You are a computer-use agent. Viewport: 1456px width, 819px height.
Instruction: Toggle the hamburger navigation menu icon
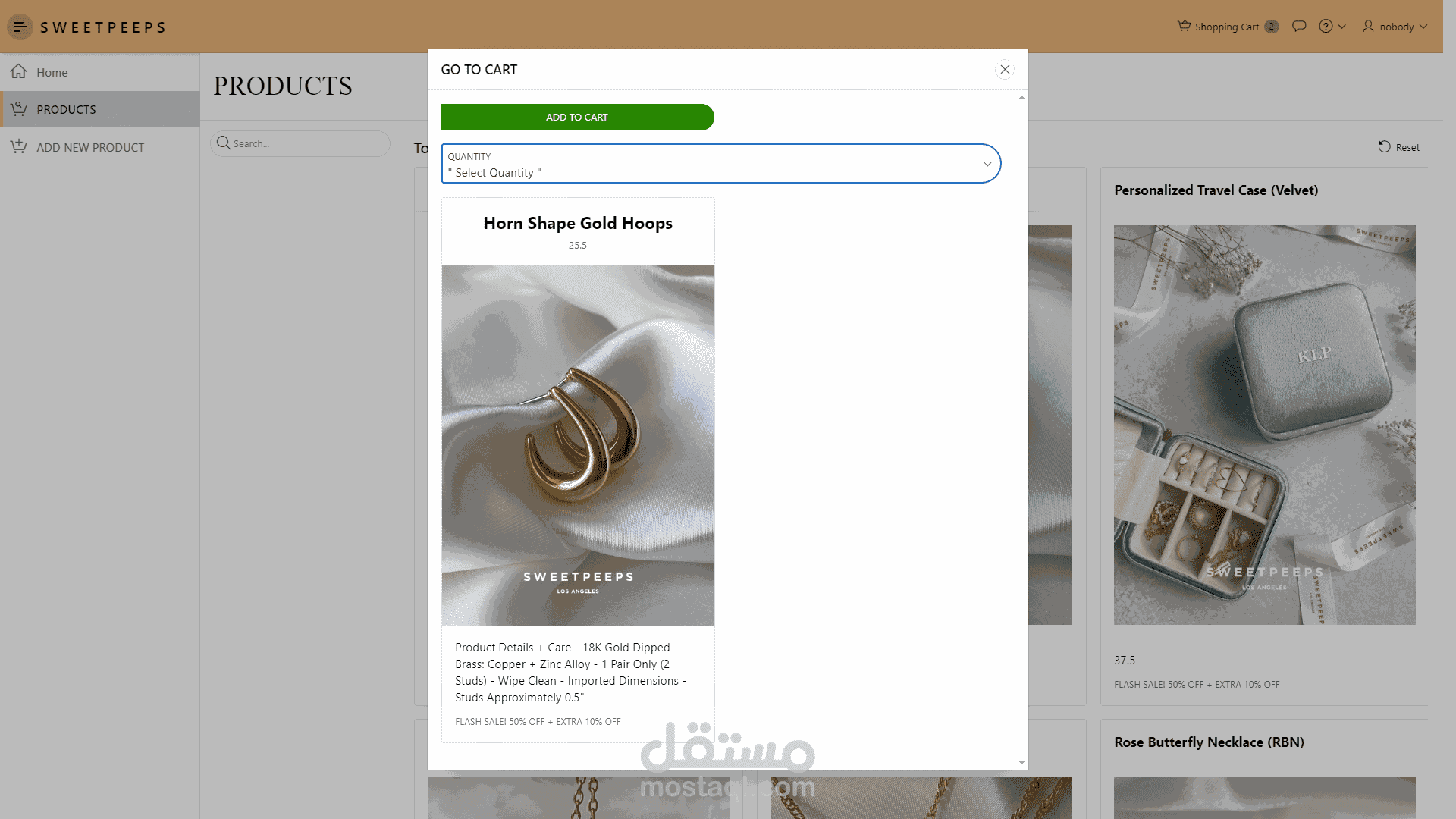[20, 27]
